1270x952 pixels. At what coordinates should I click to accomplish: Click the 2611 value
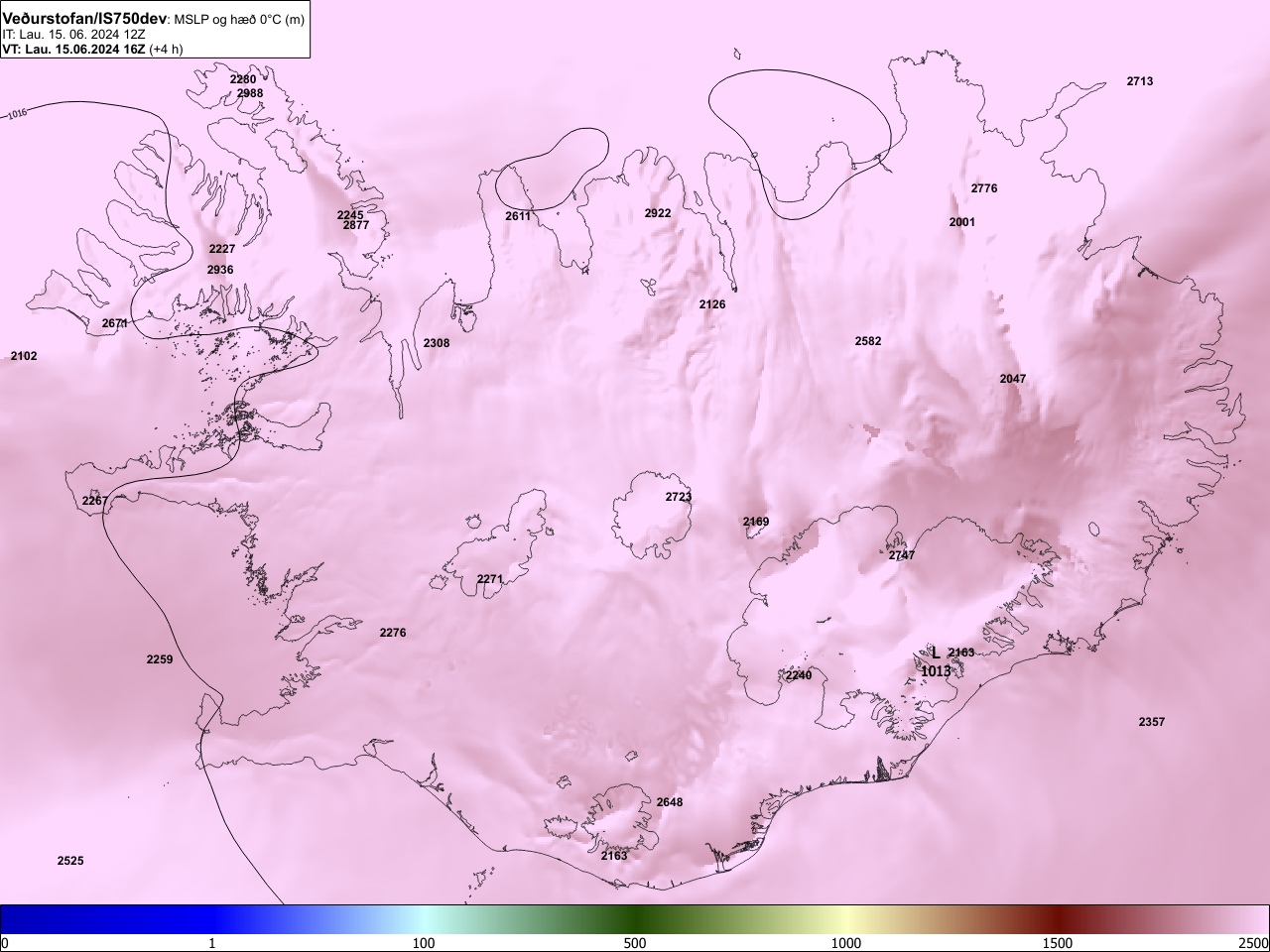518,216
